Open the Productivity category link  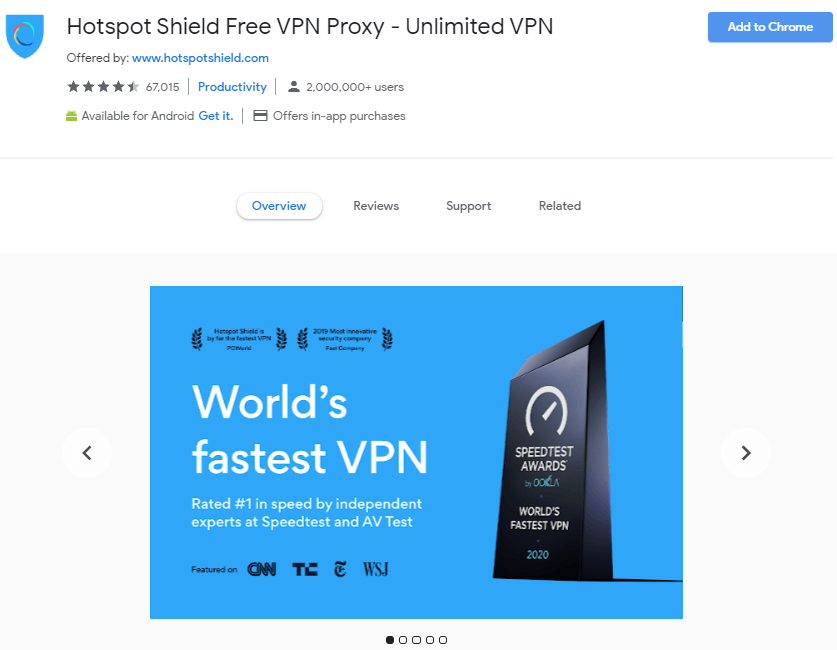pyautogui.click(x=232, y=86)
